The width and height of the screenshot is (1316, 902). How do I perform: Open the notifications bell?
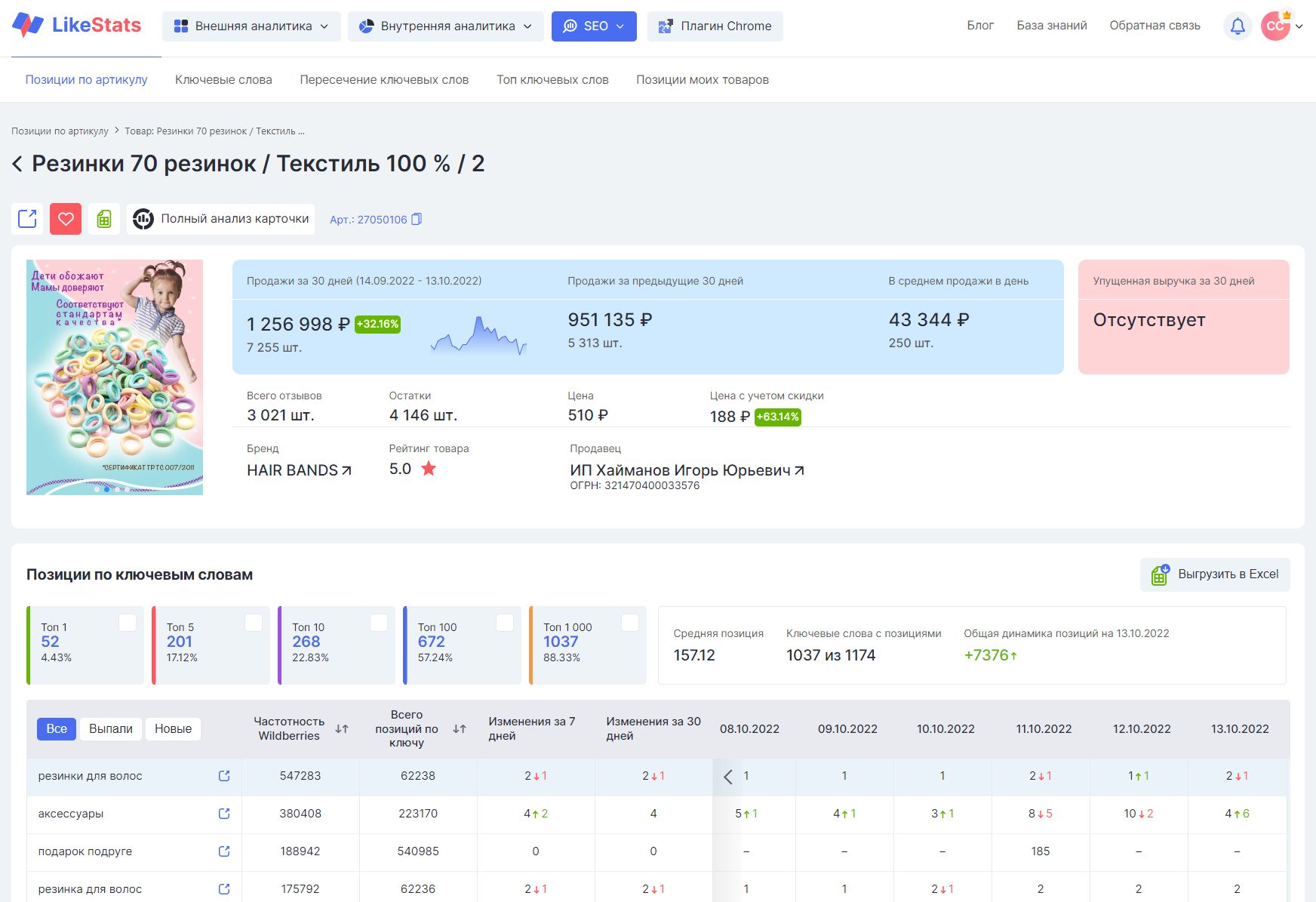click(x=1238, y=26)
